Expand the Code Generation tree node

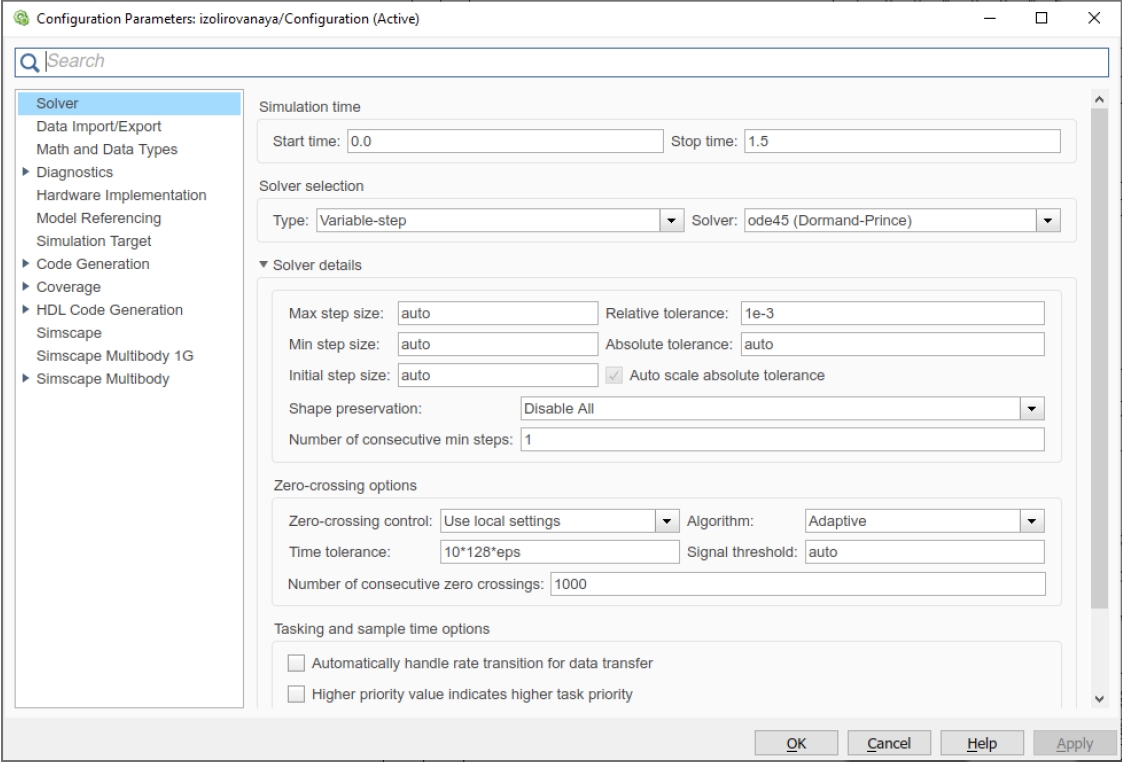(26, 264)
